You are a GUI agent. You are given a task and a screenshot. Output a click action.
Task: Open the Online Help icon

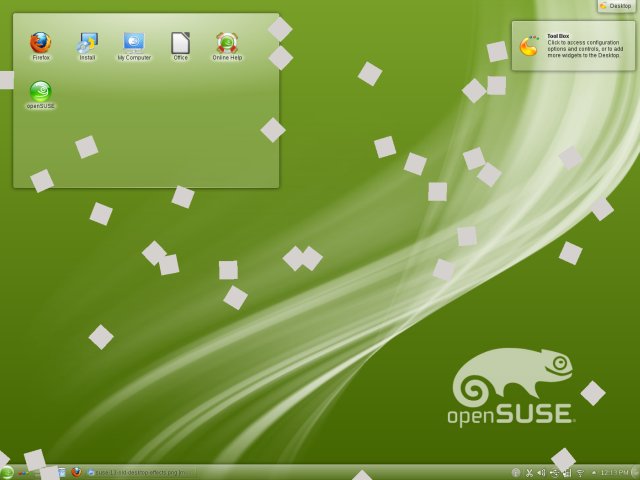[227, 46]
